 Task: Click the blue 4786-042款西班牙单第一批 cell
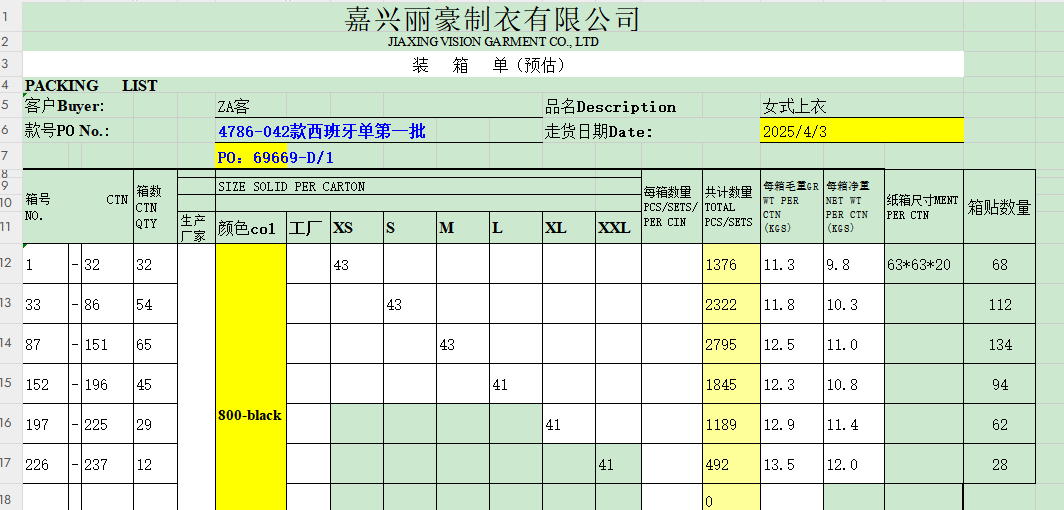click(321, 131)
